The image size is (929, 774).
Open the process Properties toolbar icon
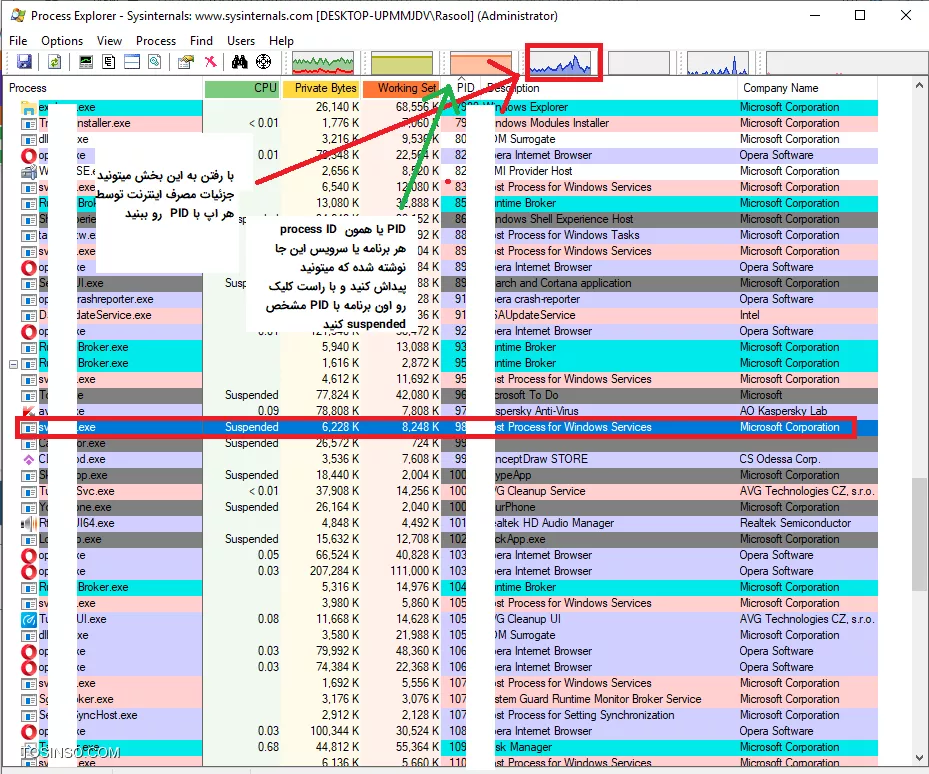186,62
